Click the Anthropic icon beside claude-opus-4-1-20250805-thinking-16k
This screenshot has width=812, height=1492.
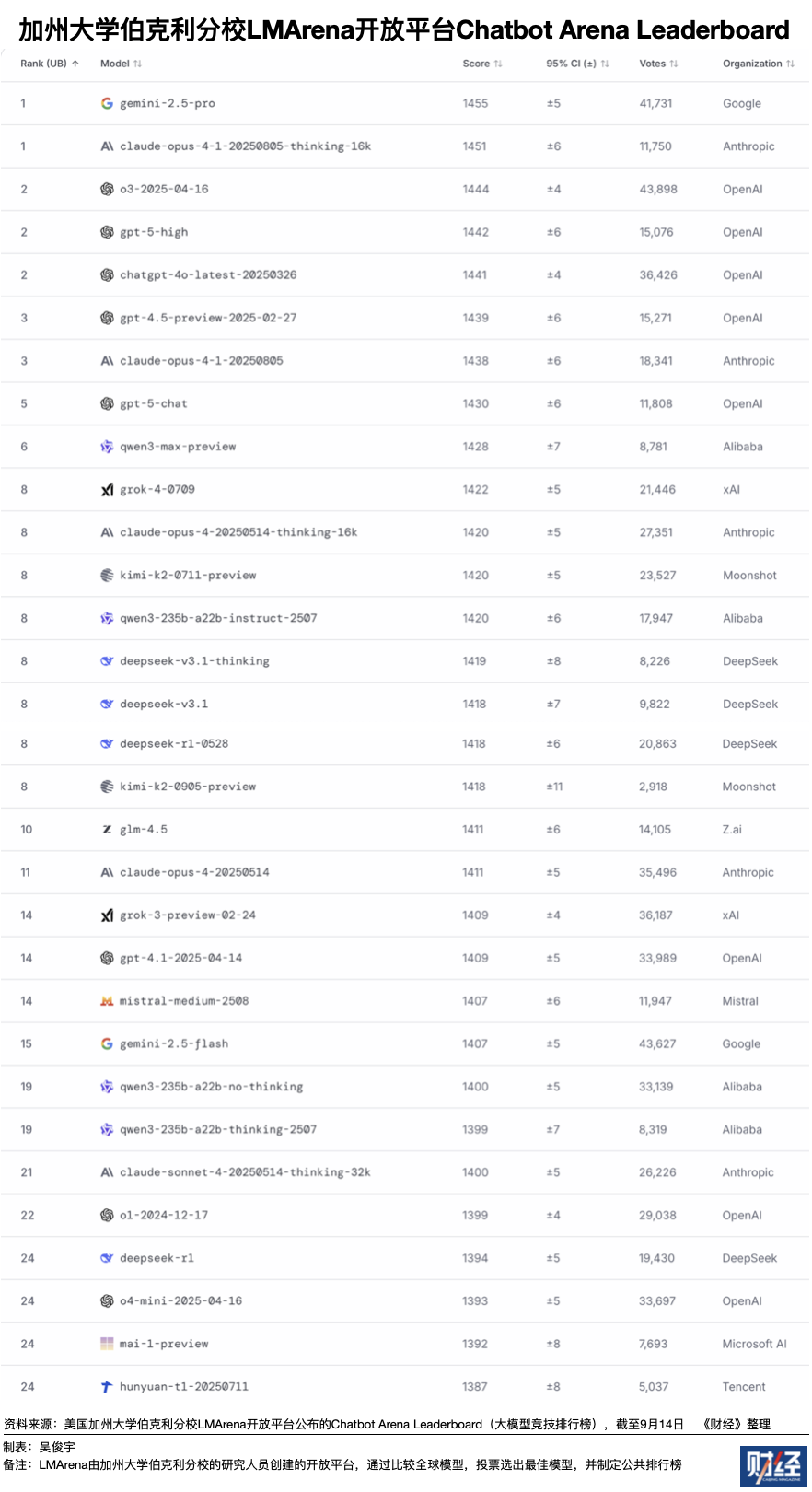(x=107, y=146)
